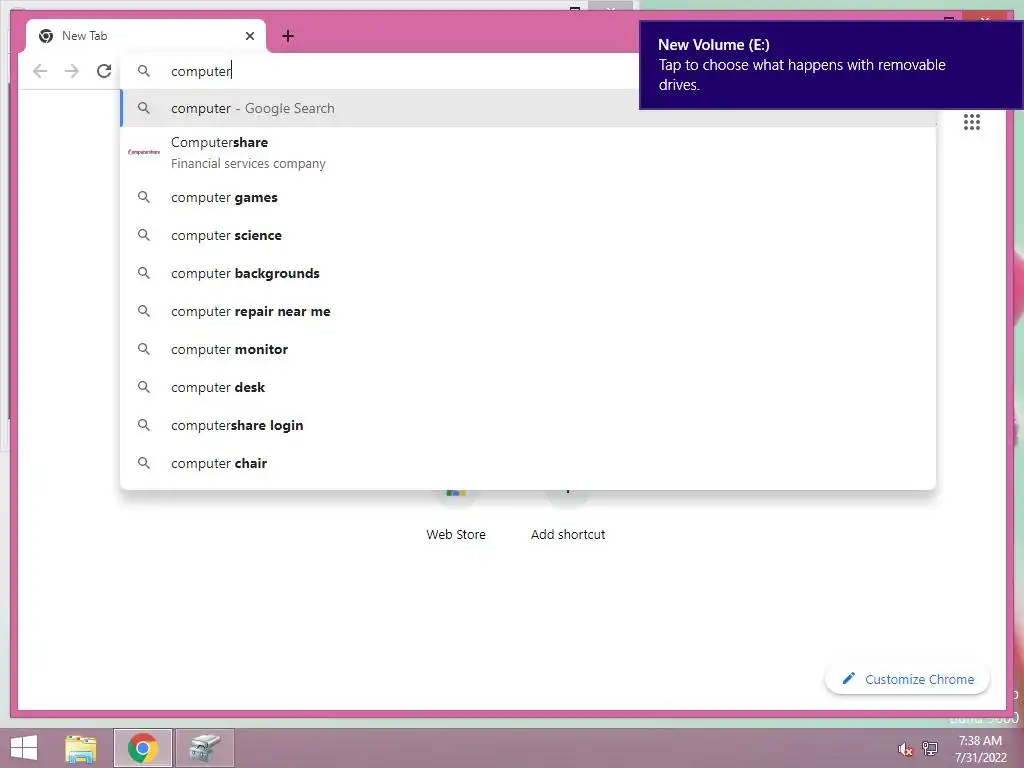
Task: Open Customize Chrome button
Action: pos(907,679)
